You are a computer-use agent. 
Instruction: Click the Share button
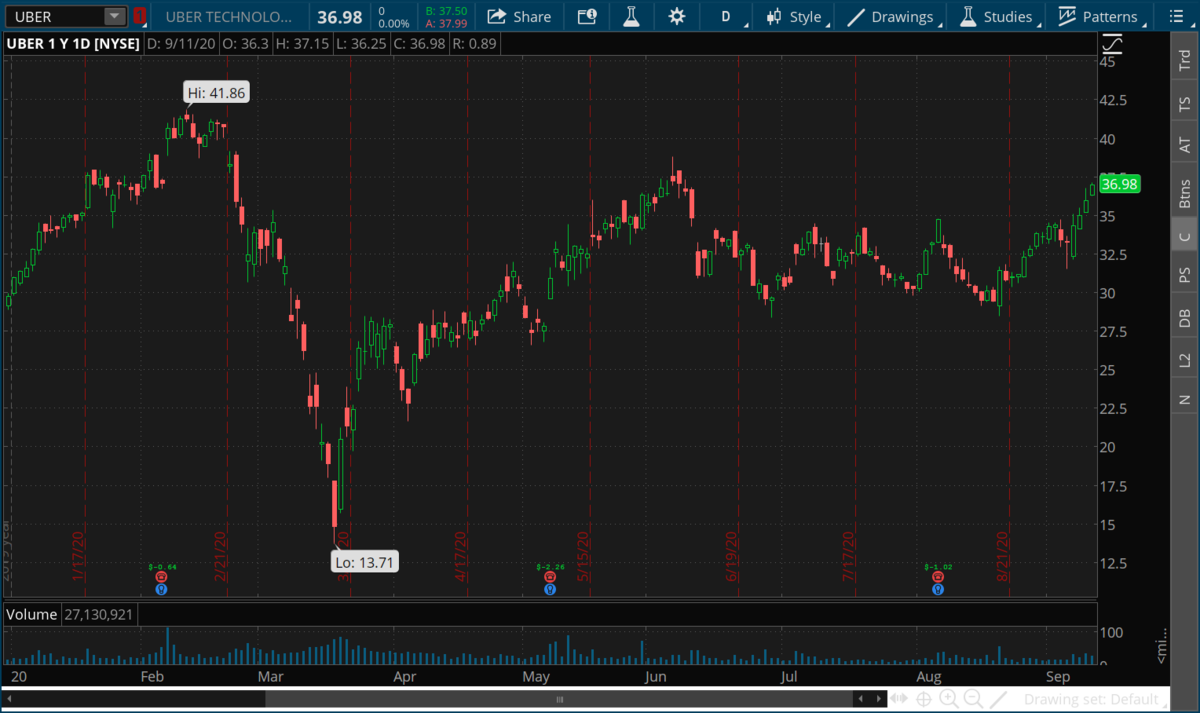[x=520, y=17]
